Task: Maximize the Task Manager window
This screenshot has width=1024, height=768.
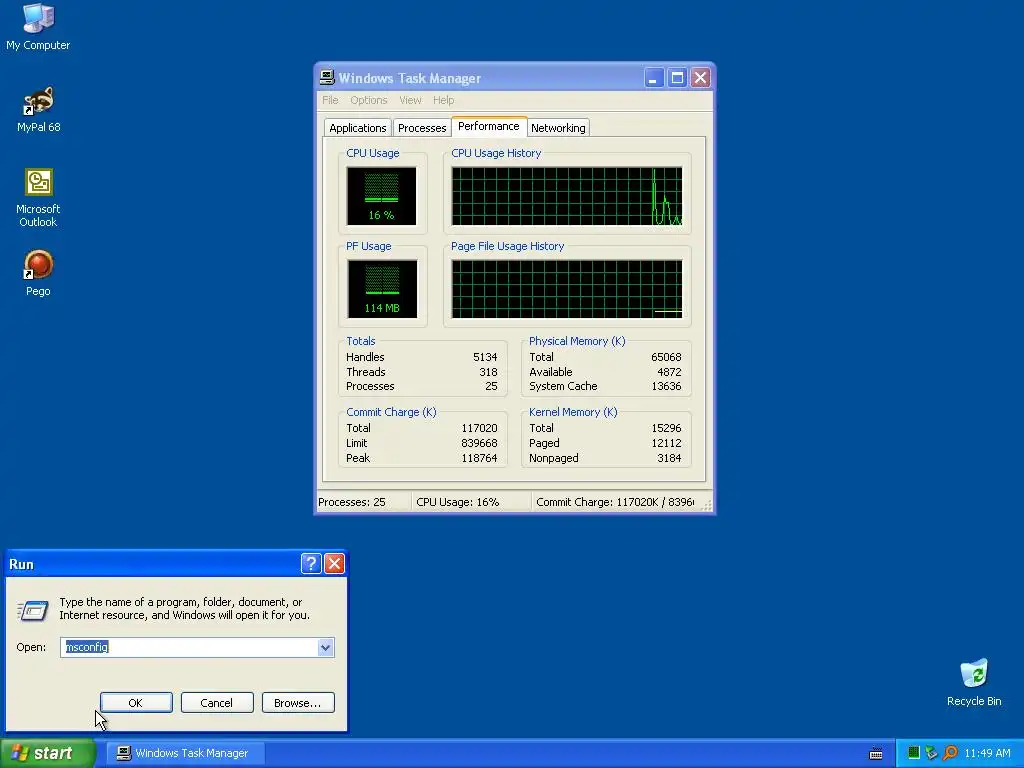Action: click(x=677, y=78)
